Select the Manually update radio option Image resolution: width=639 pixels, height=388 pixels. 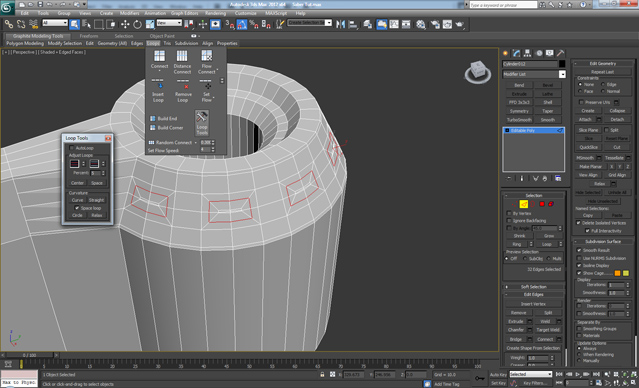tap(579, 361)
